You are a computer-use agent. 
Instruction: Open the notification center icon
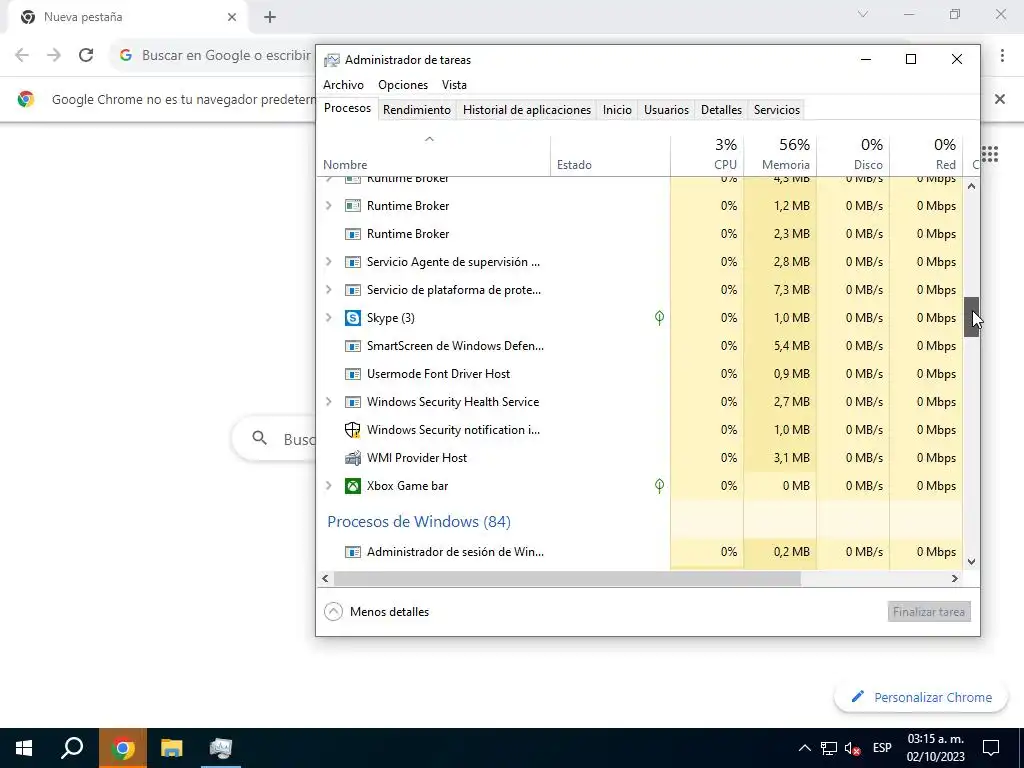991,748
